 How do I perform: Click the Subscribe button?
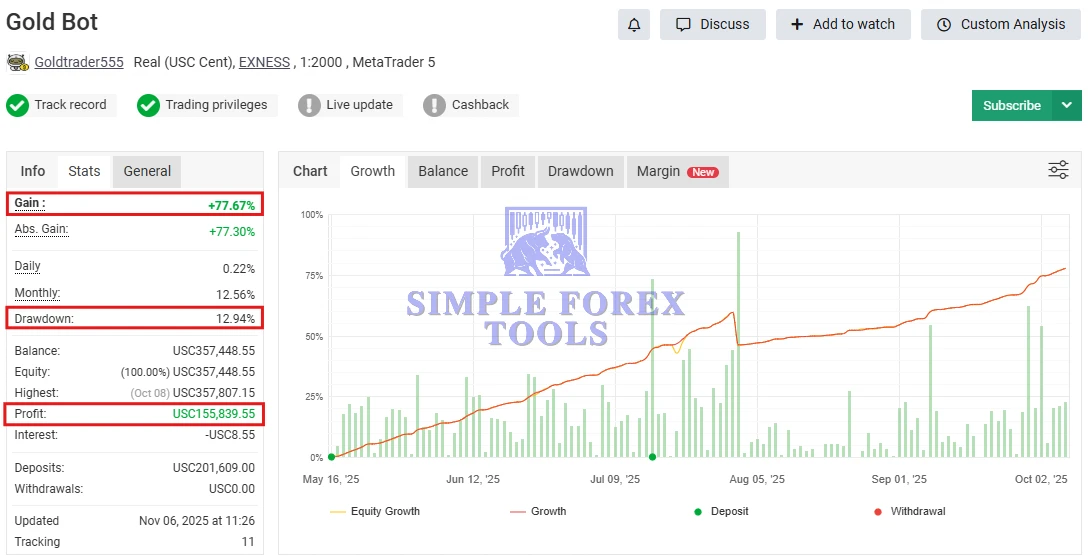pyautogui.click(x=1011, y=105)
